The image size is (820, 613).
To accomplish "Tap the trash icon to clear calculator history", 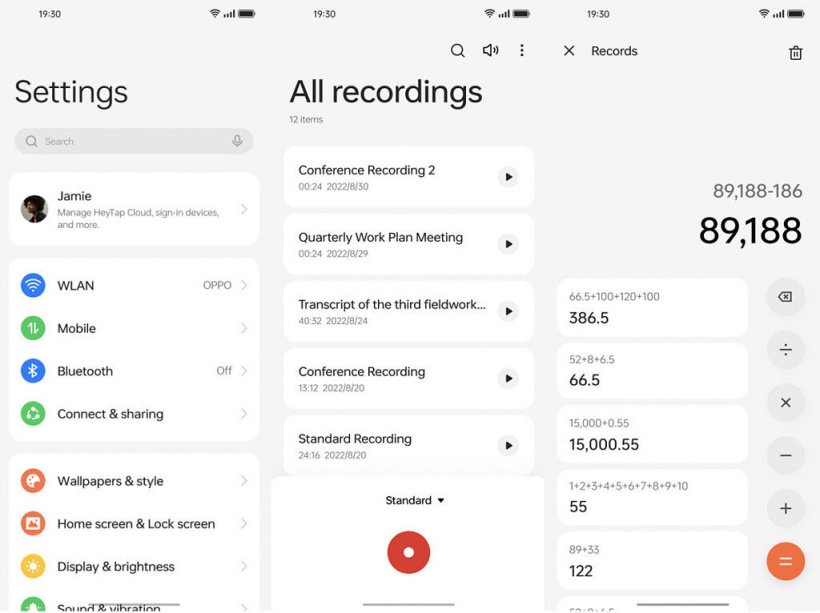I will coord(795,51).
